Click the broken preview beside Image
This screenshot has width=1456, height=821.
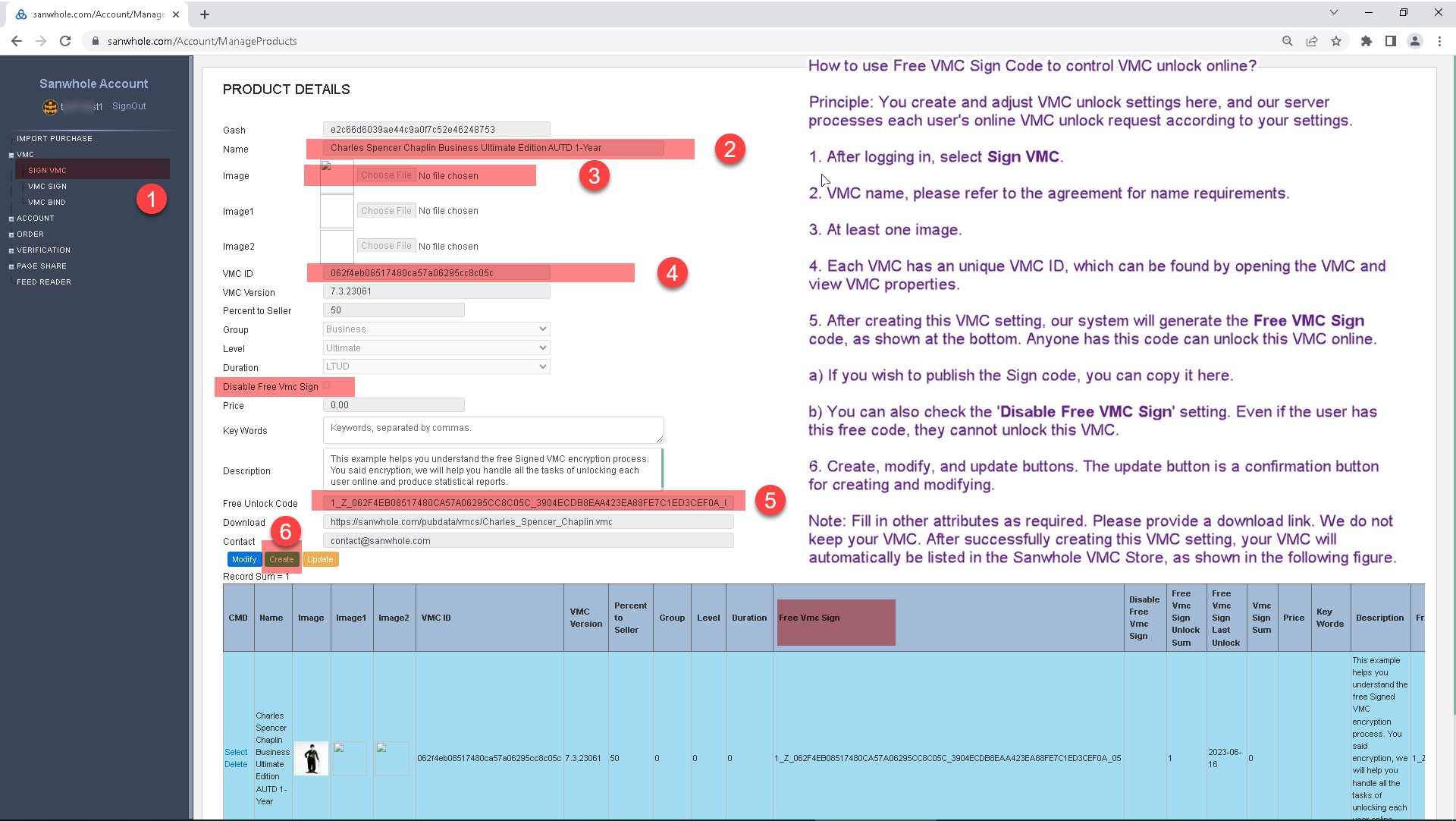(337, 176)
